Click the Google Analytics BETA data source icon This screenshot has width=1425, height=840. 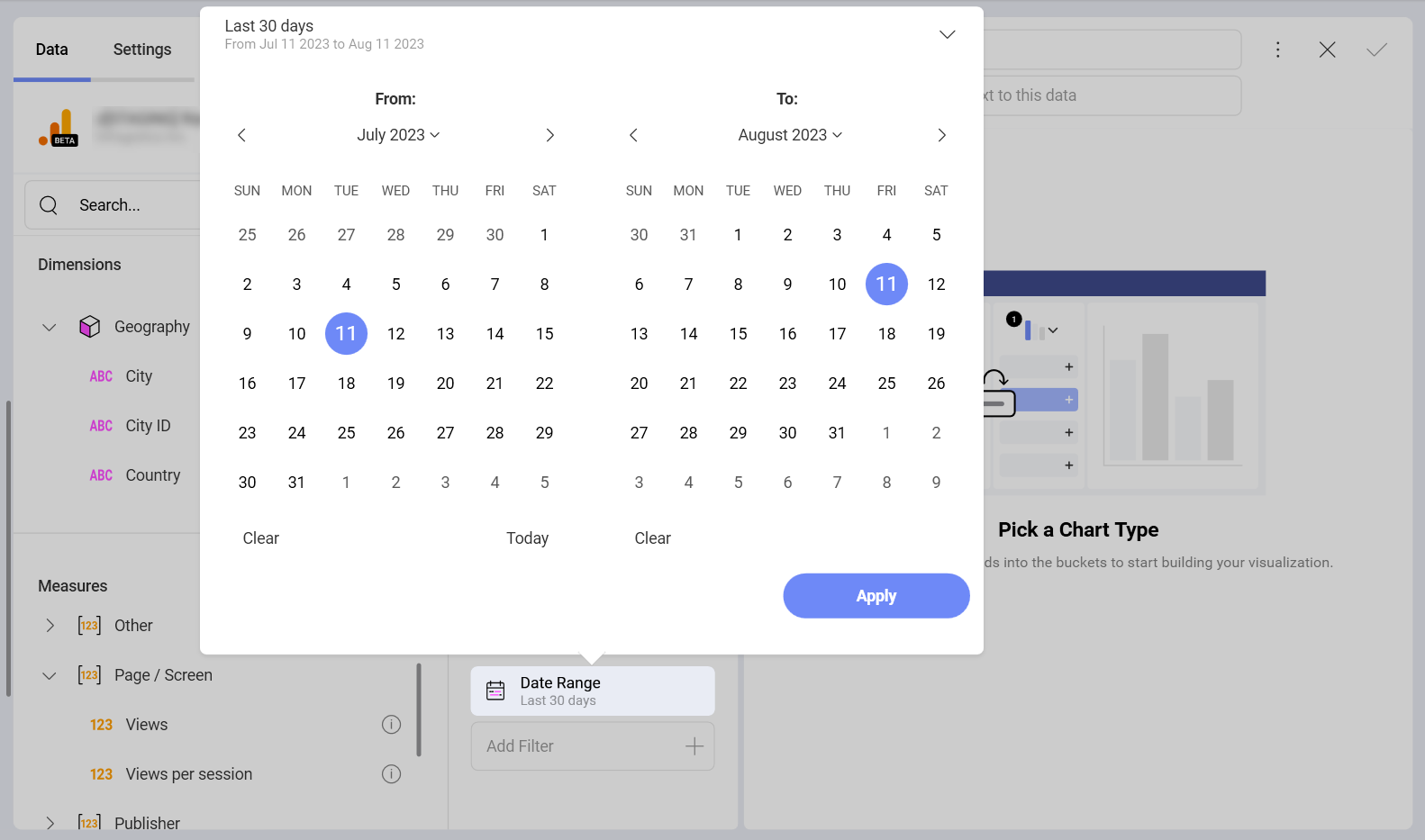tap(59, 128)
